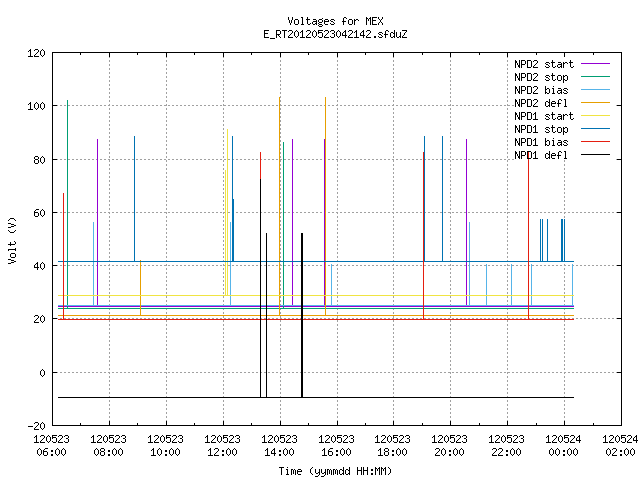Click the green NPD2 stop legend line
640x480 pixels.
[595, 76]
